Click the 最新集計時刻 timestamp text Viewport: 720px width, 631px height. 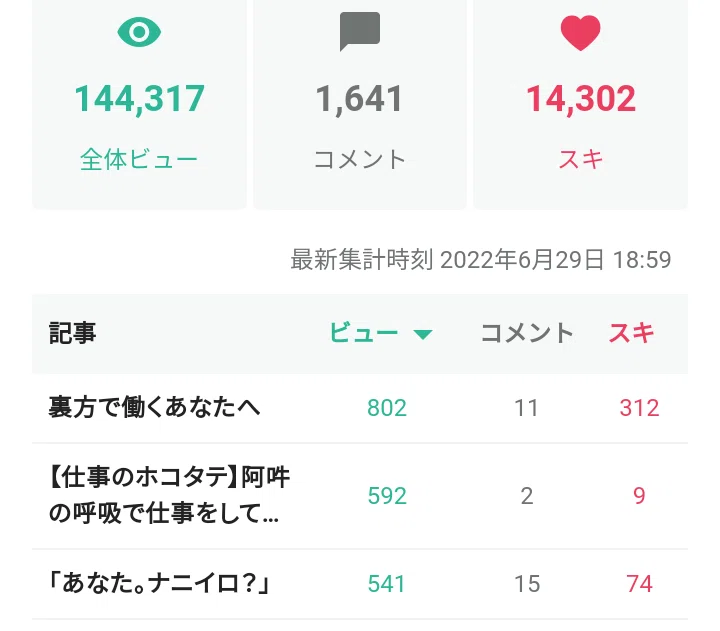point(481,260)
